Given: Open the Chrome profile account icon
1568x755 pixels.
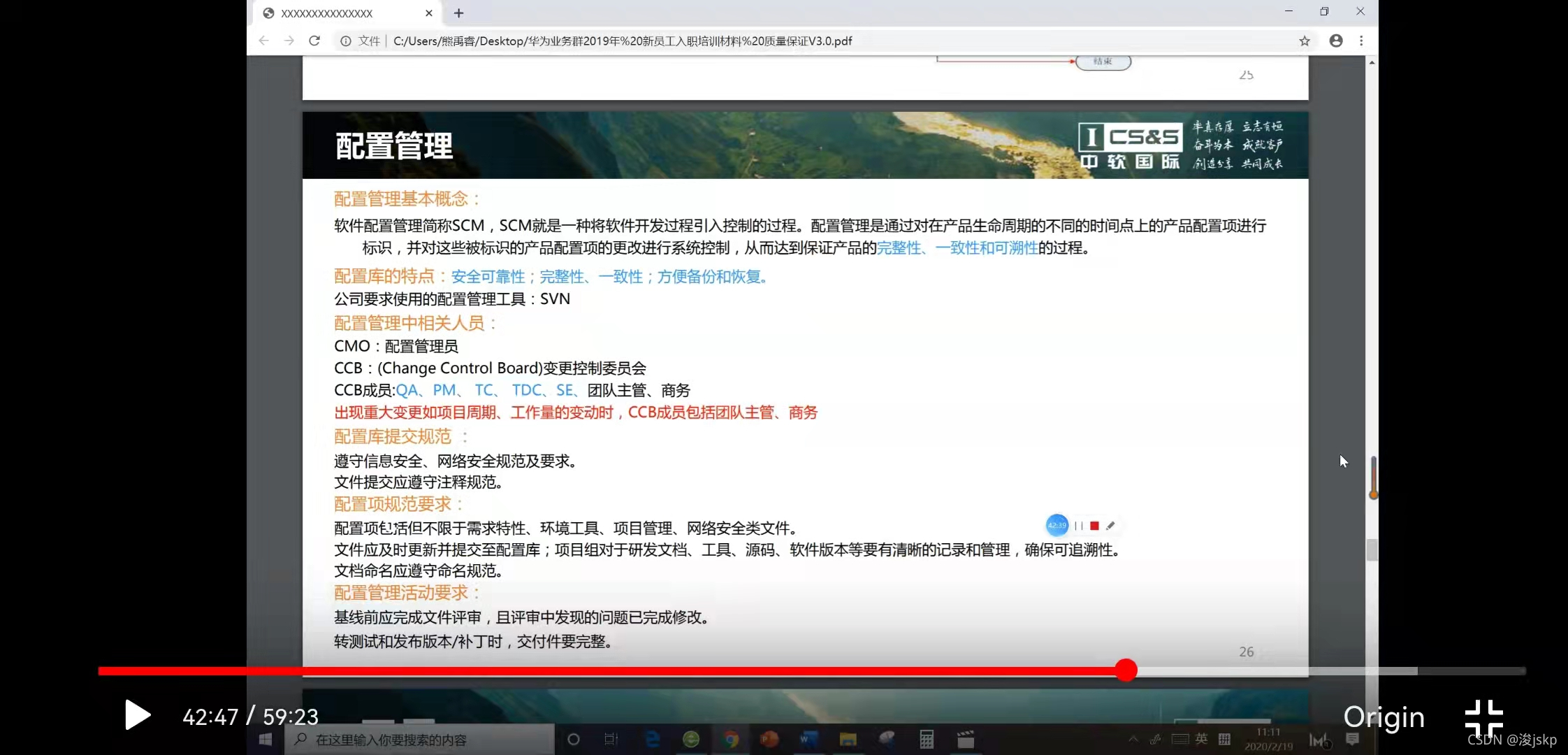Looking at the screenshot, I should click(x=1335, y=41).
